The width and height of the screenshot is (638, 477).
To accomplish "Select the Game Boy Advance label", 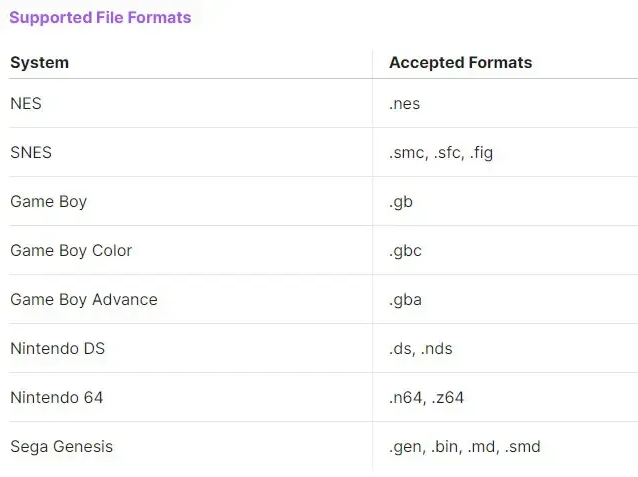I will coord(84,299).
